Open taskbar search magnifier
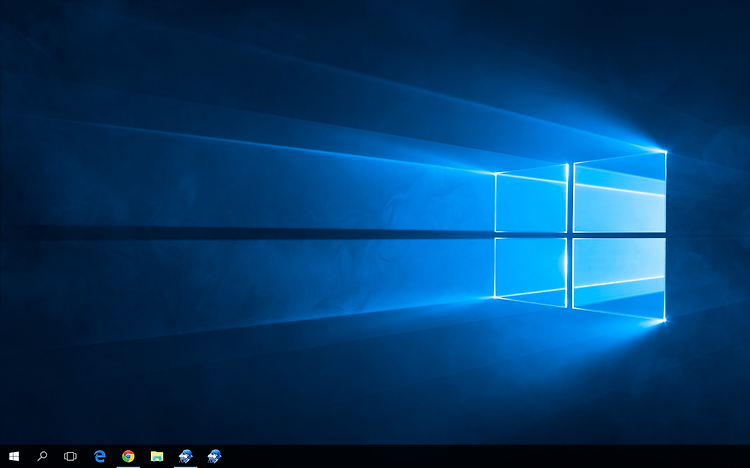 (42, 456)
